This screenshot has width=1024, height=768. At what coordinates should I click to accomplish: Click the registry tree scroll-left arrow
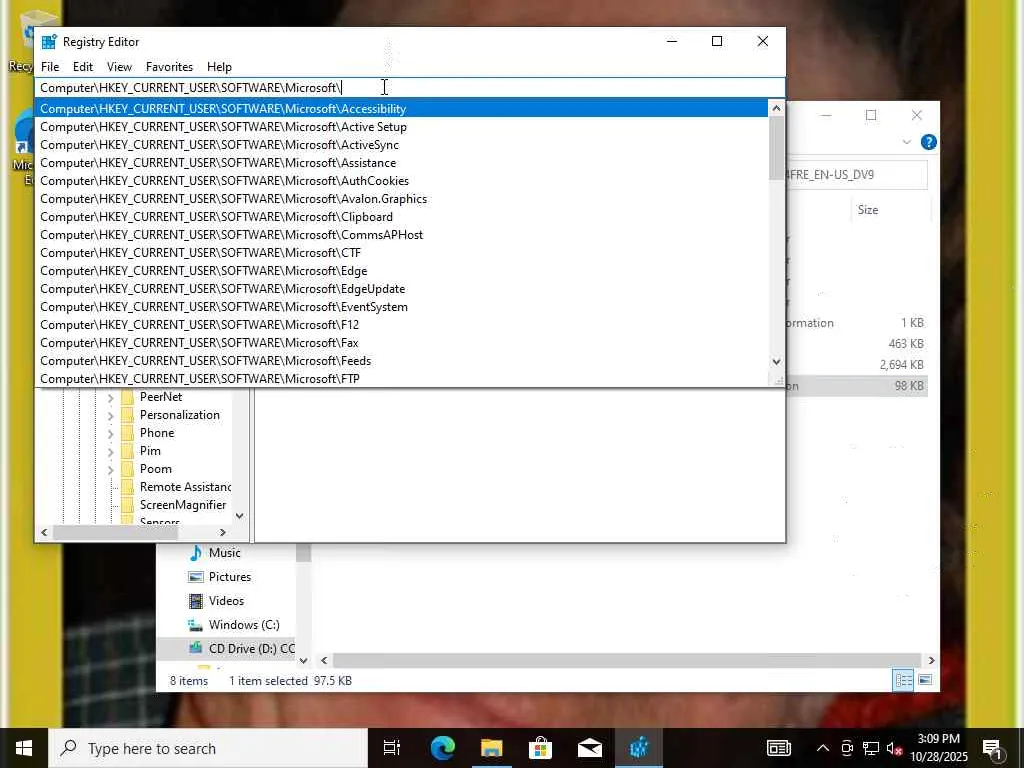[x=44, y=533]
